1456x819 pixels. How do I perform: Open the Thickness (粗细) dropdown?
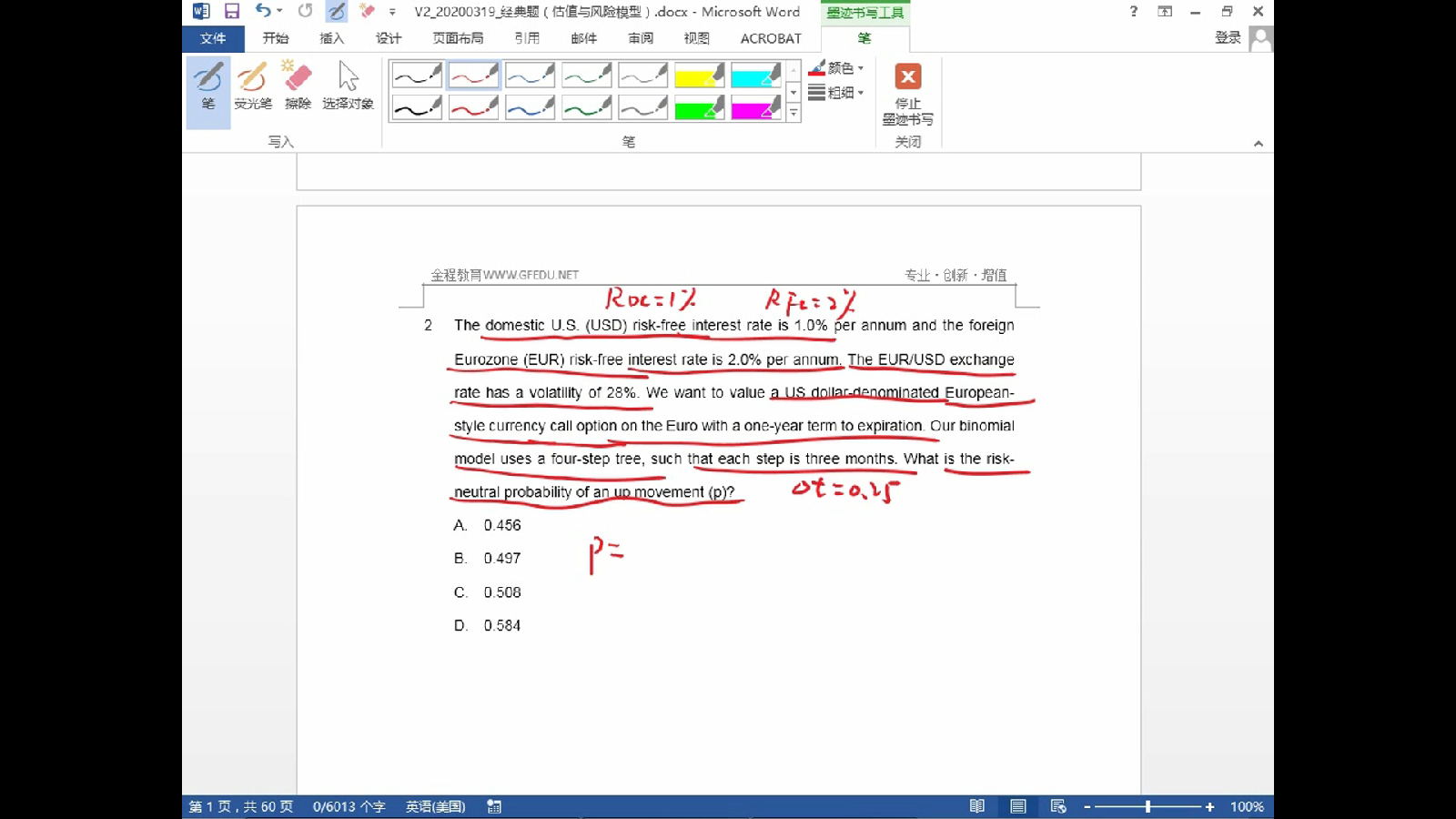pos(836,92)
